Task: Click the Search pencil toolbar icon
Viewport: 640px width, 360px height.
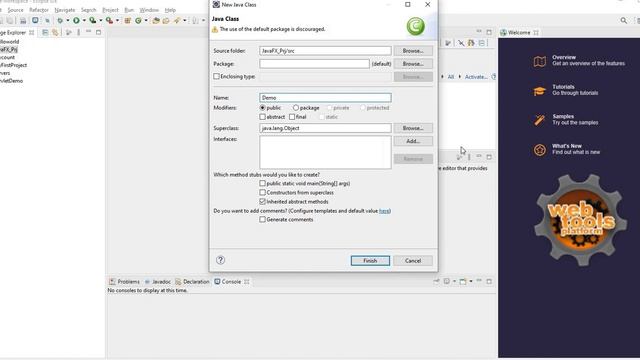Action: click(177, 20)
